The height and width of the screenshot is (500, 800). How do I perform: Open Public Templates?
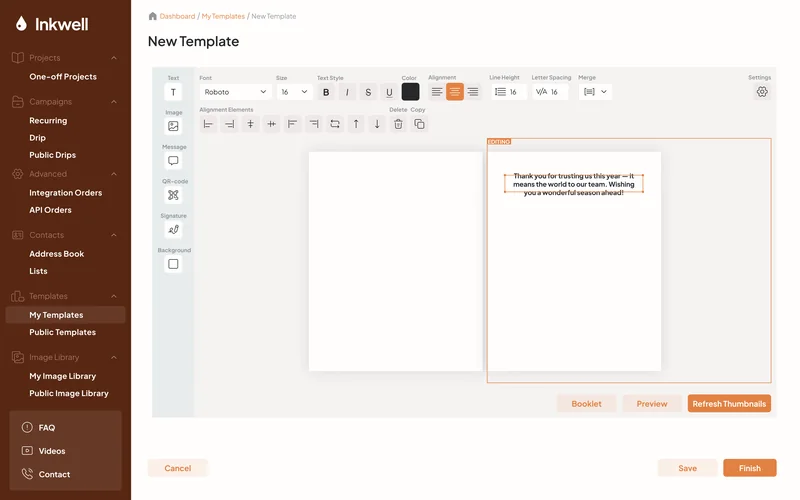click(x=62, y=332)
